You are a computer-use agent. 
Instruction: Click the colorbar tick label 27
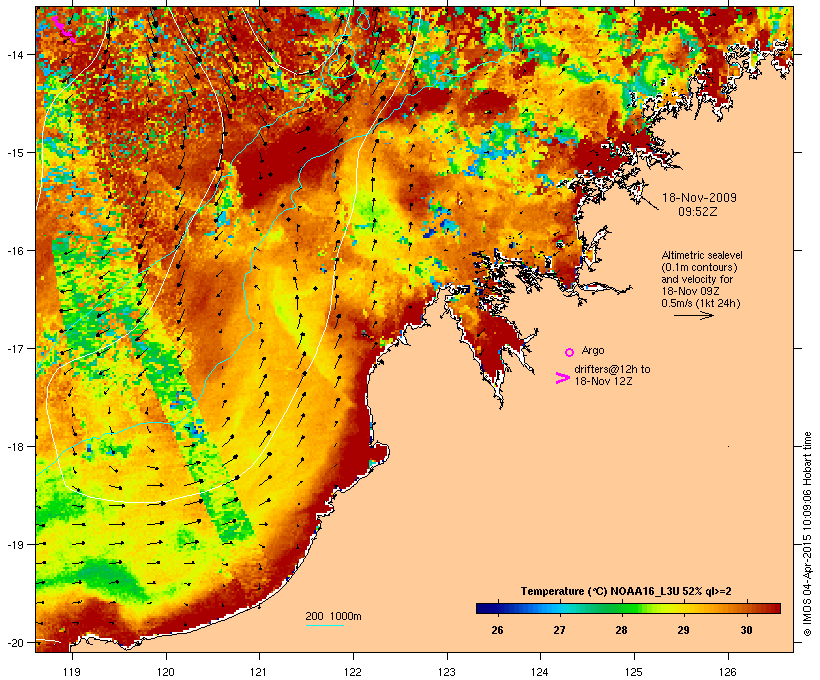[559, 630]
